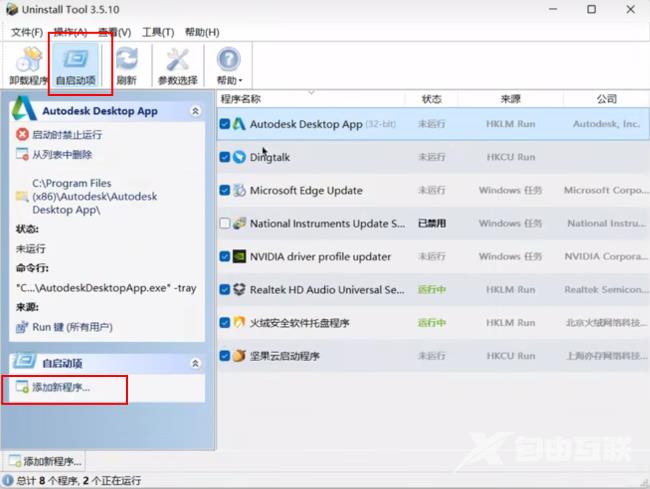This screenshot has height=489, width=650.
Task: Uncheck the Autodesk Desktop App checkbox
Action: (x=225, y=125)
